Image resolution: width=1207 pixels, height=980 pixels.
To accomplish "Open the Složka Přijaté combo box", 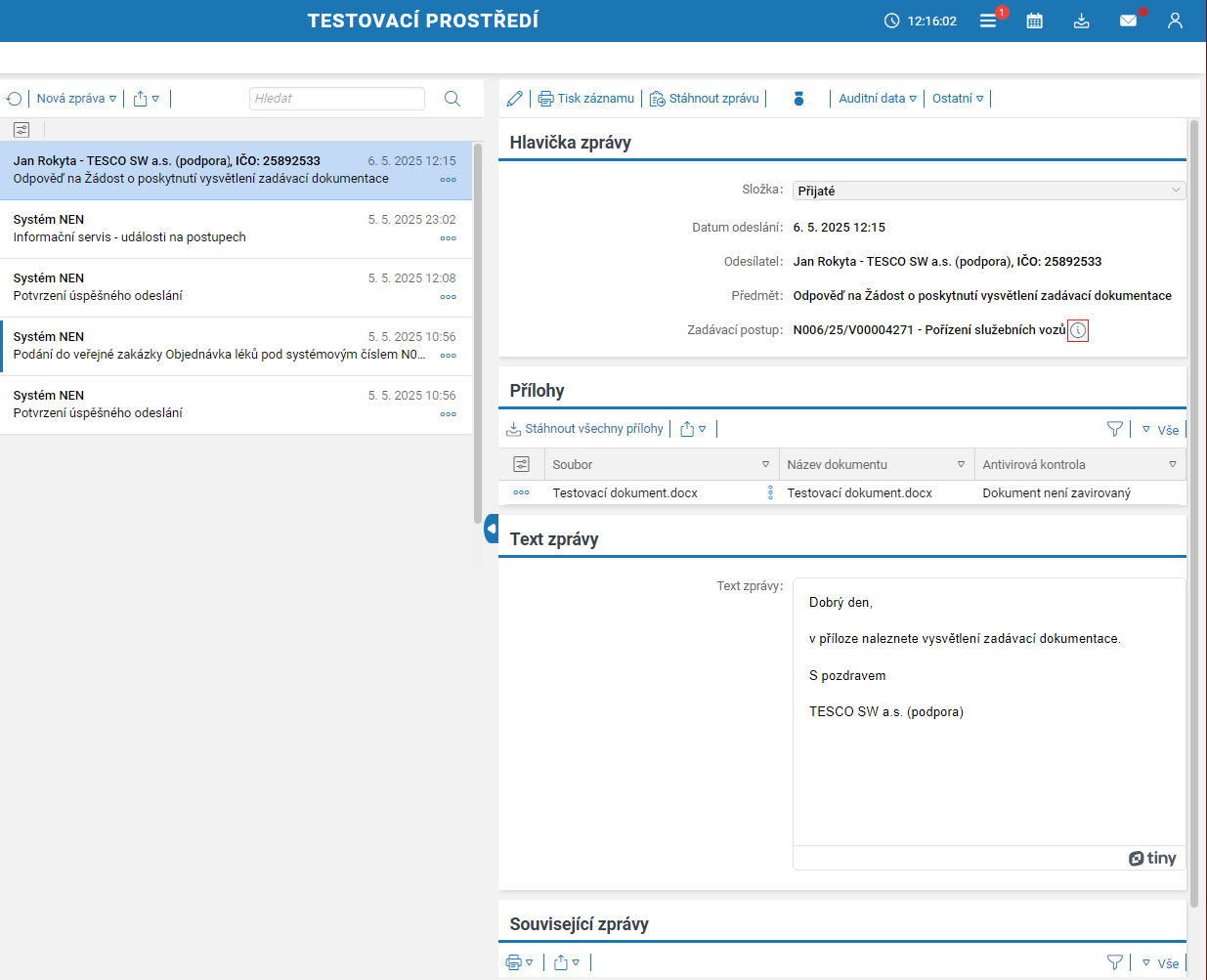I will tap(988, 191).
